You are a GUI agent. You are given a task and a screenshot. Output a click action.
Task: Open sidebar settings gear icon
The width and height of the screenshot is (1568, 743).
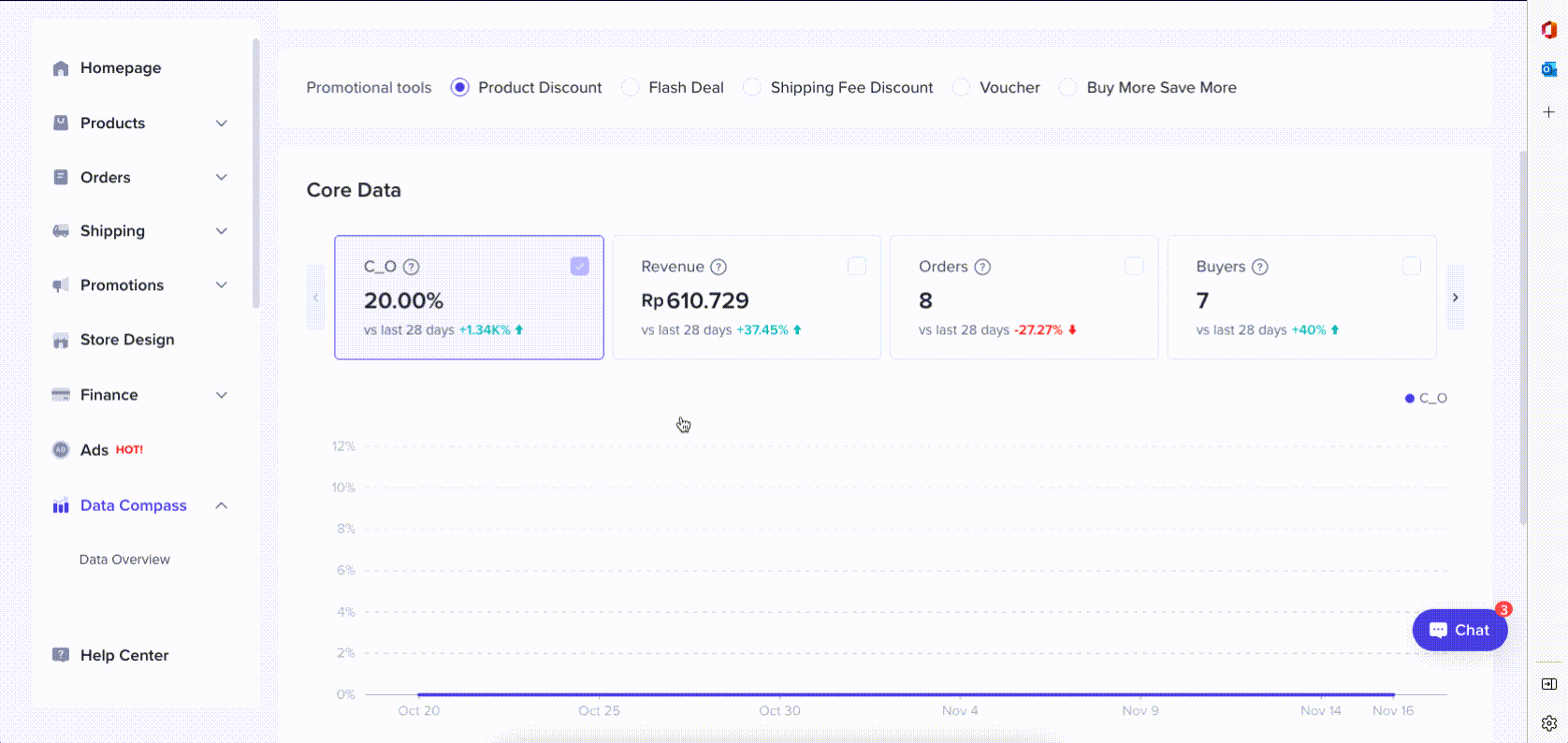pyautogui.click(x=1548, y=722)
